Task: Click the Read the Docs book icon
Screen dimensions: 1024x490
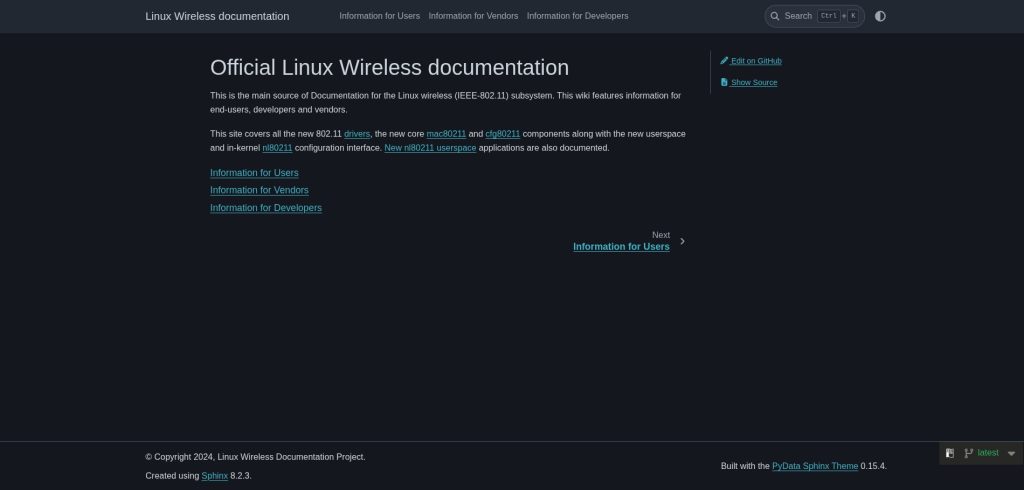Action: [950, 453]
